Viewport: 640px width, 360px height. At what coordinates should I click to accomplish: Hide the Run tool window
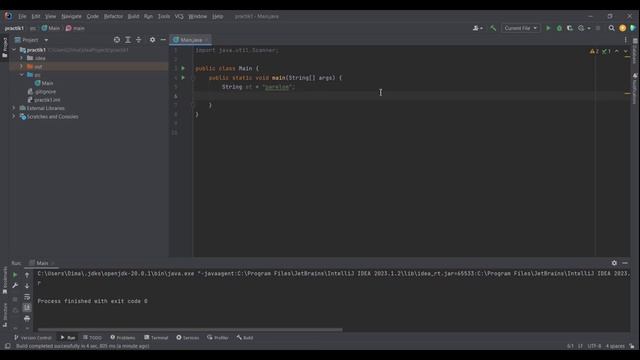click(625, 263)
